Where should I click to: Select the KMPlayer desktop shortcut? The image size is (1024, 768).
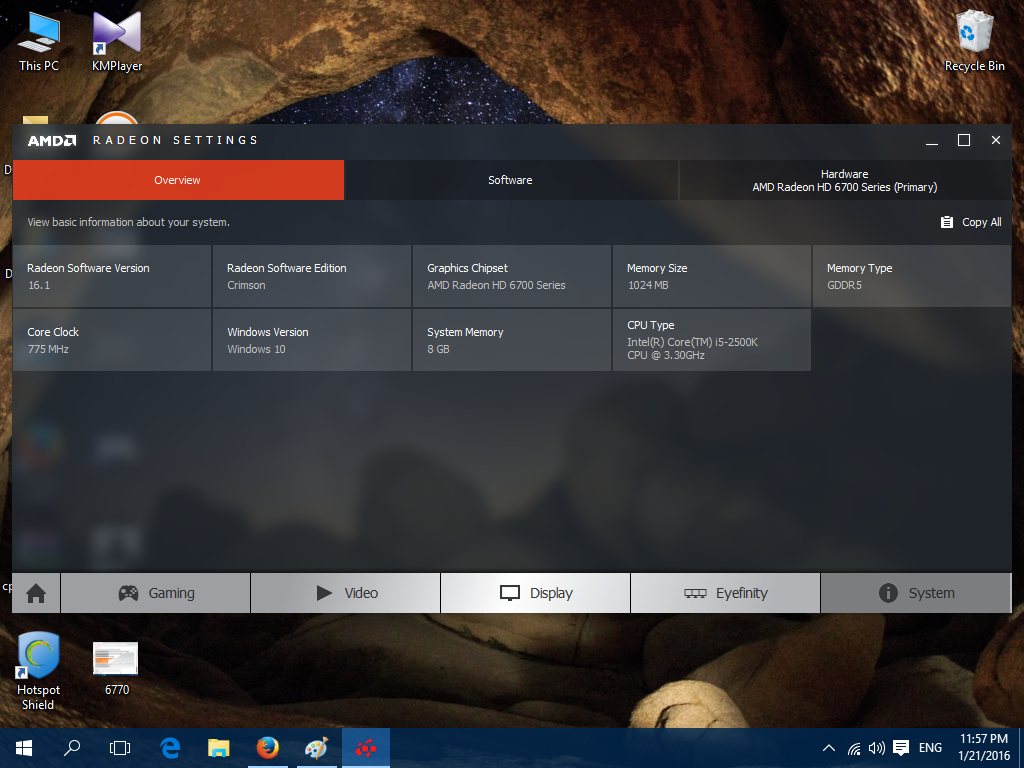117,41
